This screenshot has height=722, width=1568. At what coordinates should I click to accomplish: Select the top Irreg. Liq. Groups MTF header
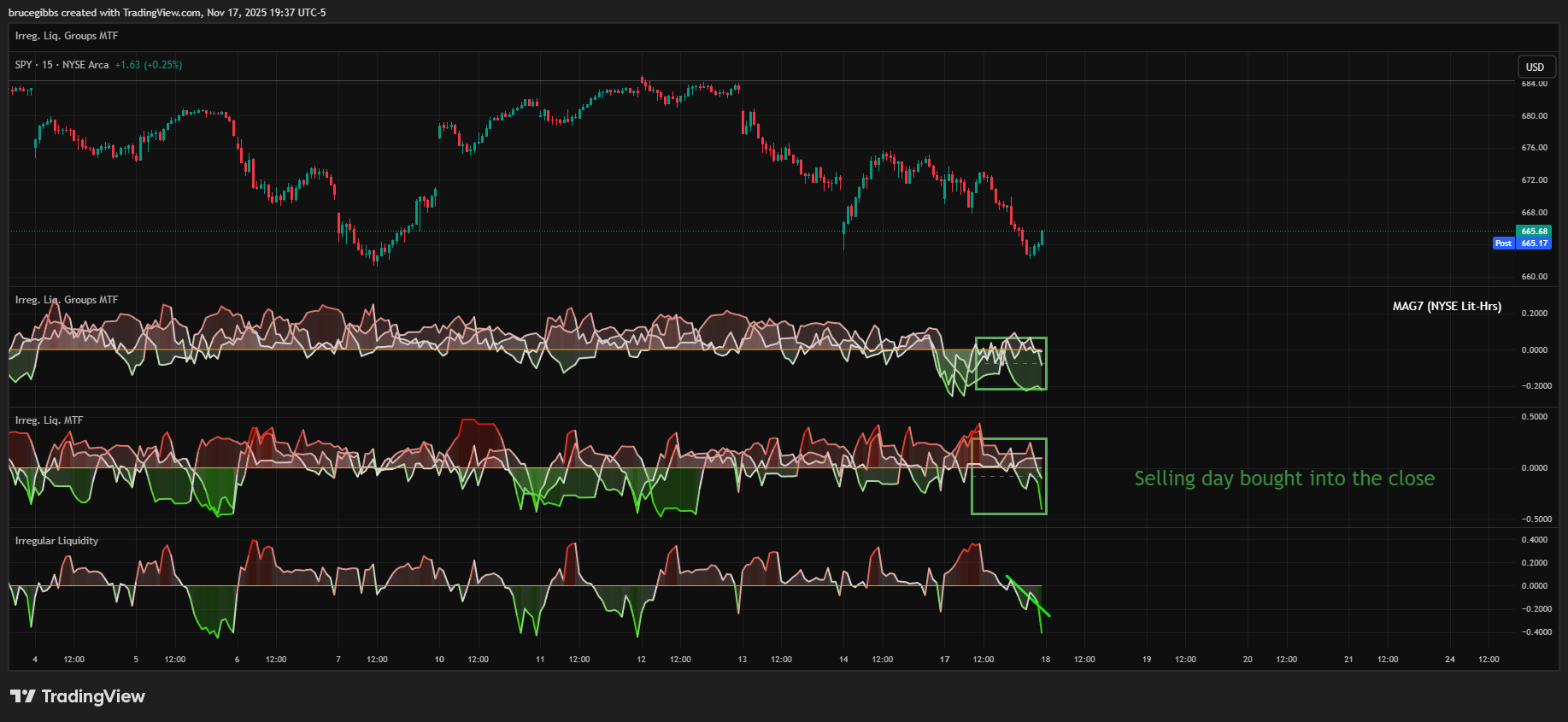[x=67, y=36]
